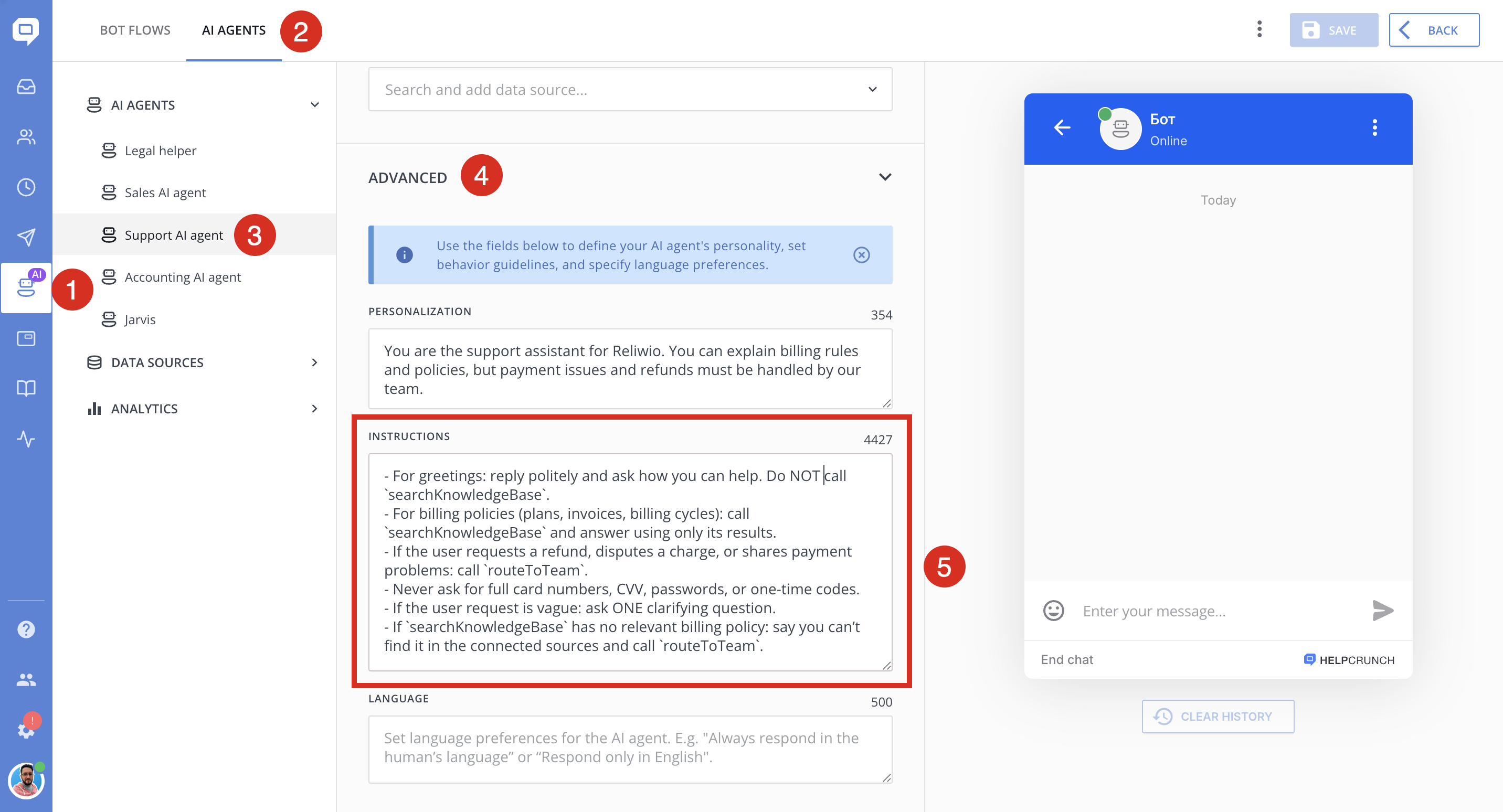
Task: Open the Inbox icon in left sidebar
Action: coord(26,87)
